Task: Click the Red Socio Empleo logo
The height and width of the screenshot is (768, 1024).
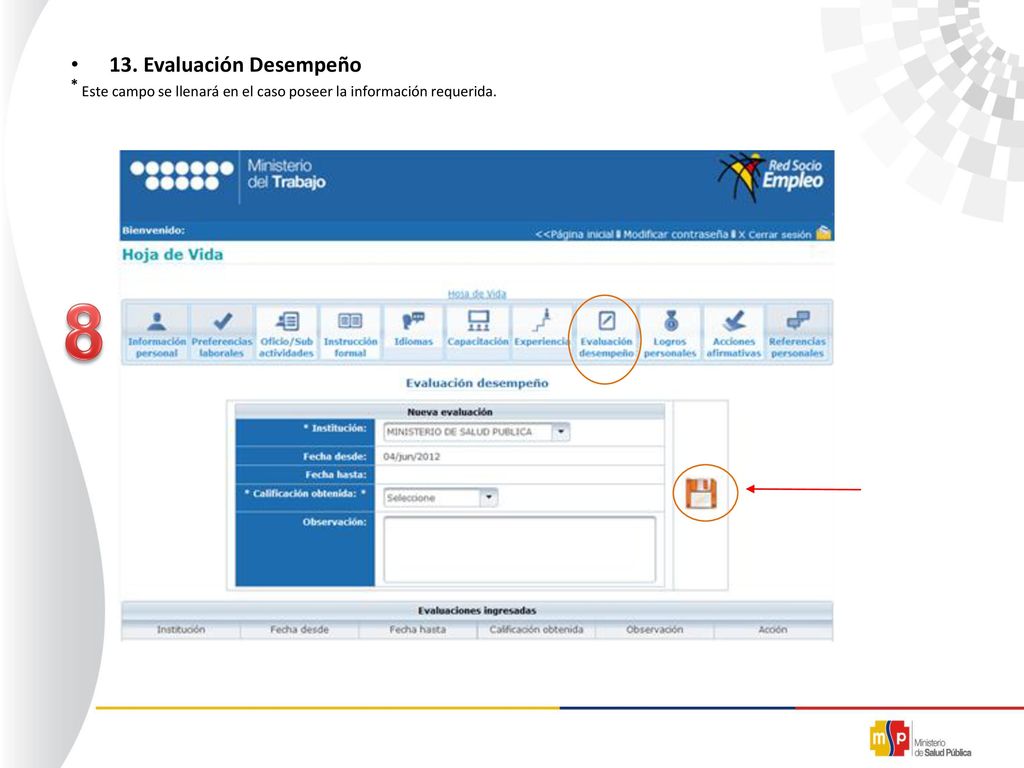Action: click(x=771, y=177)
